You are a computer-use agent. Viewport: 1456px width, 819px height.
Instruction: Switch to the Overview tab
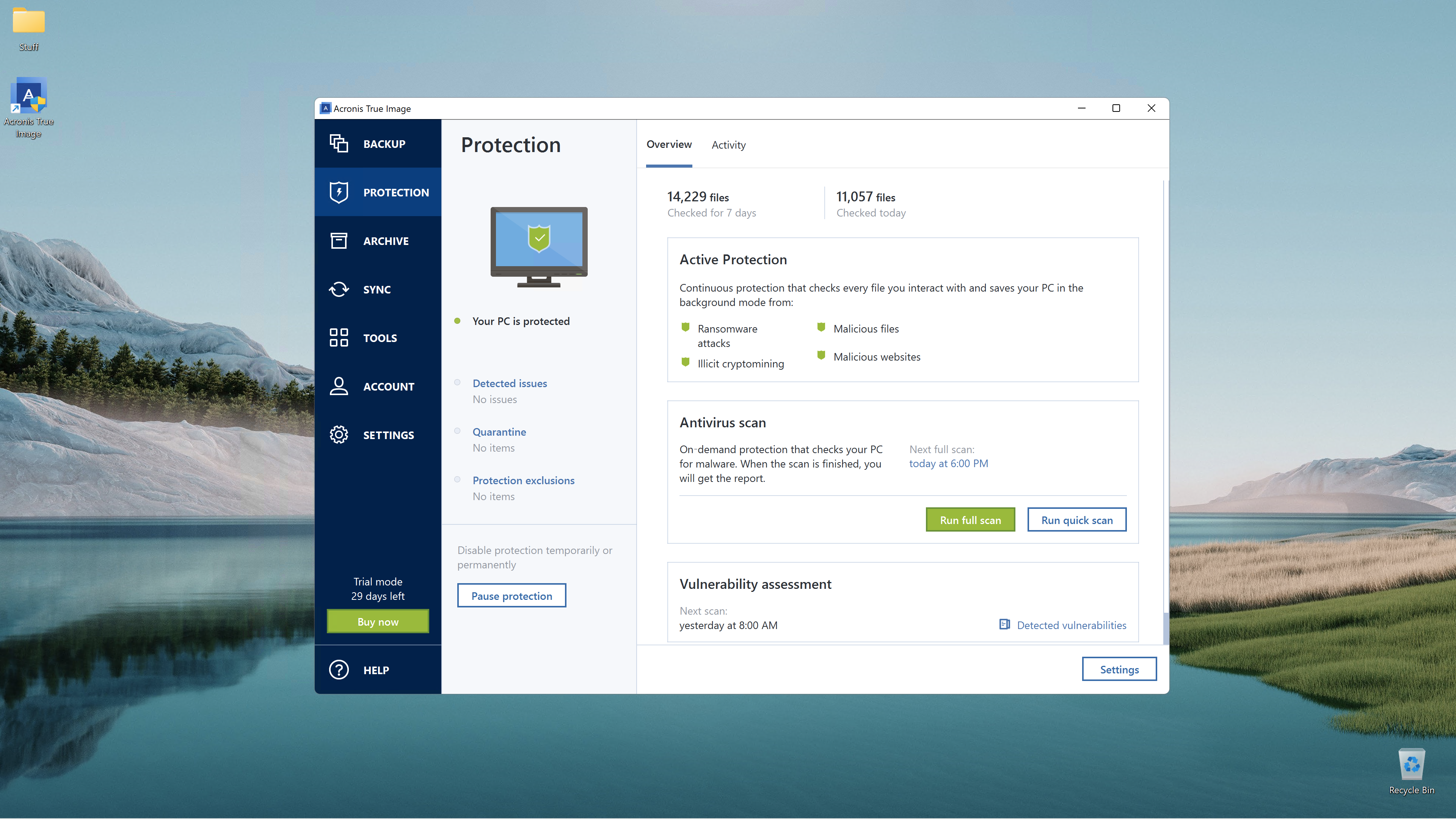click(668, 145)
